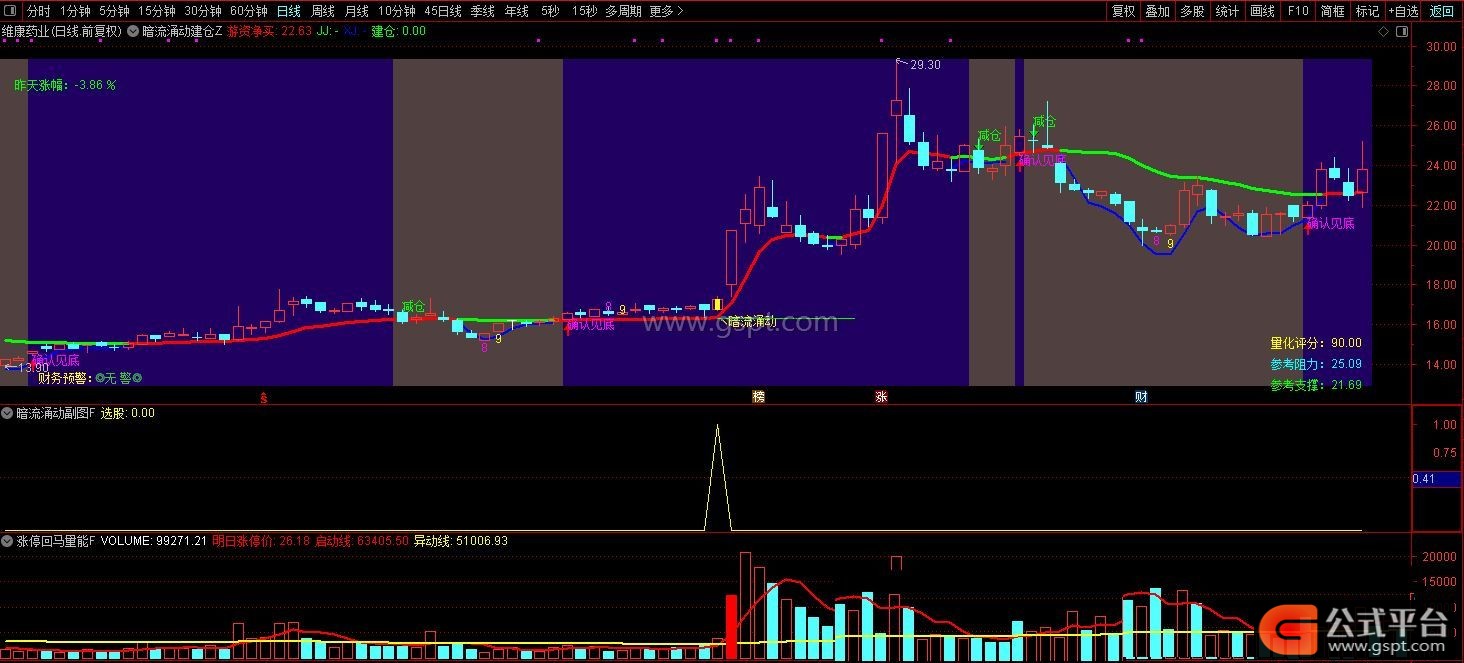Click the red '$' event marker below the chart
The height and width of the screenshot is (663, 1464).
263,397
